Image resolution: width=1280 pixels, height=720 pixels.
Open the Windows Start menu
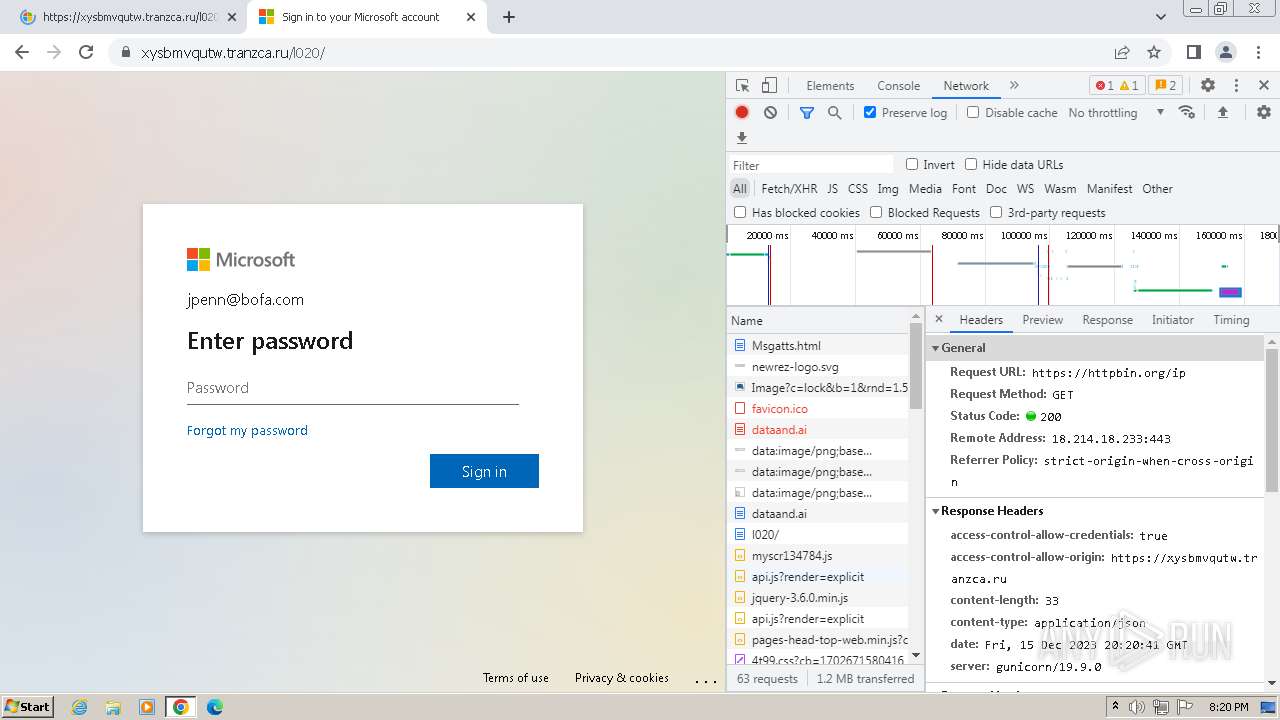click(27, 707)
